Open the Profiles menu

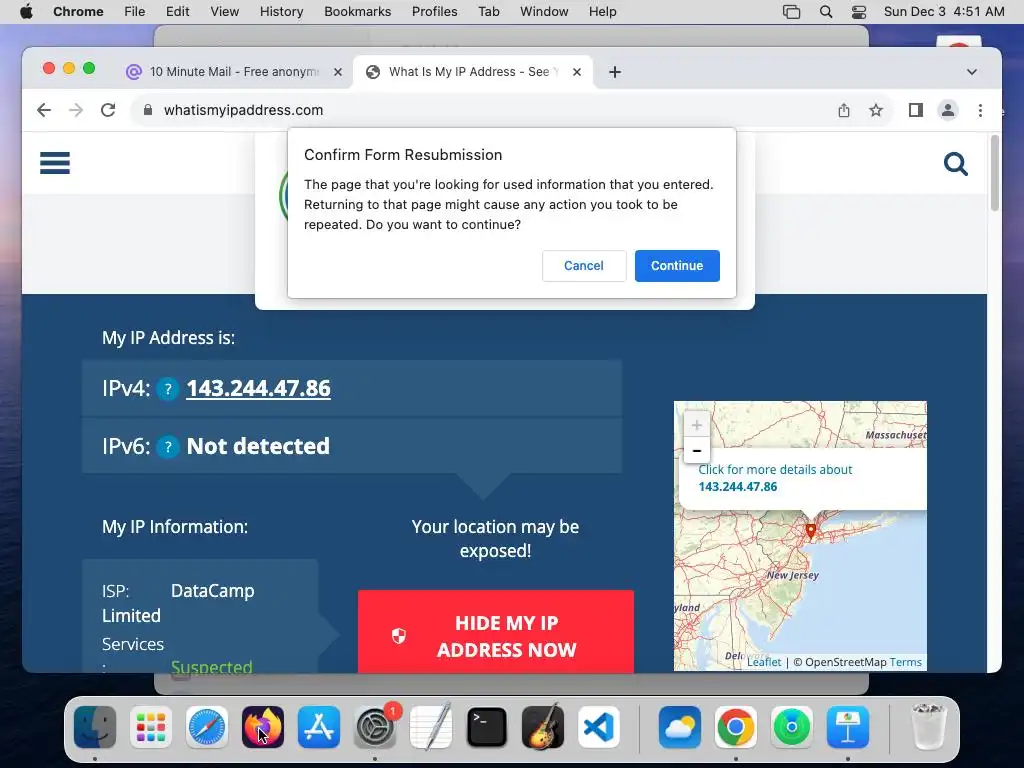point(434,12)
